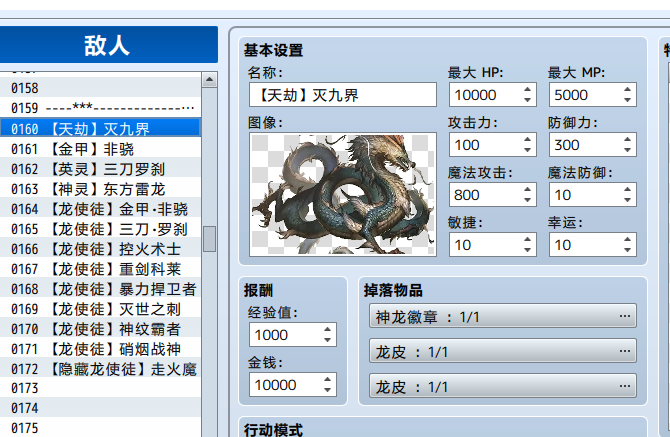
Task: Decrease 敏捷 with down arrow
Action: [528, 250]
